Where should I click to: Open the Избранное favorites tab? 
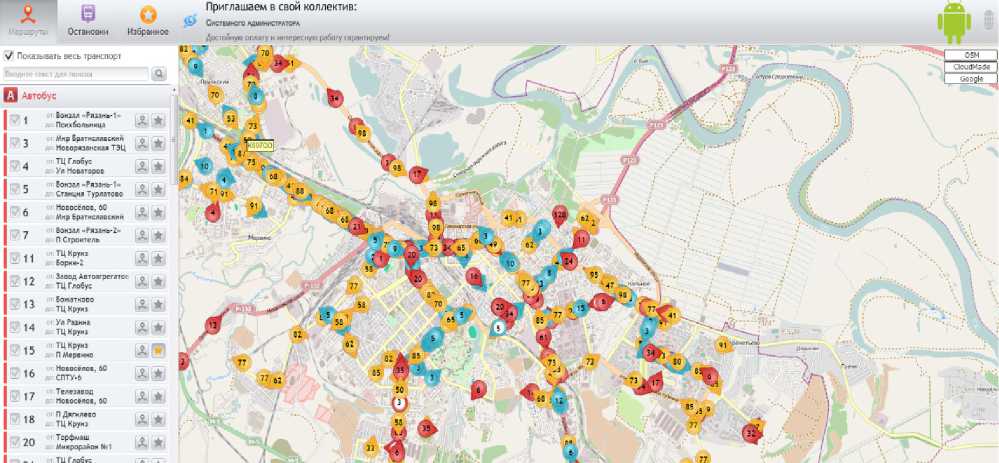point(148,22)
